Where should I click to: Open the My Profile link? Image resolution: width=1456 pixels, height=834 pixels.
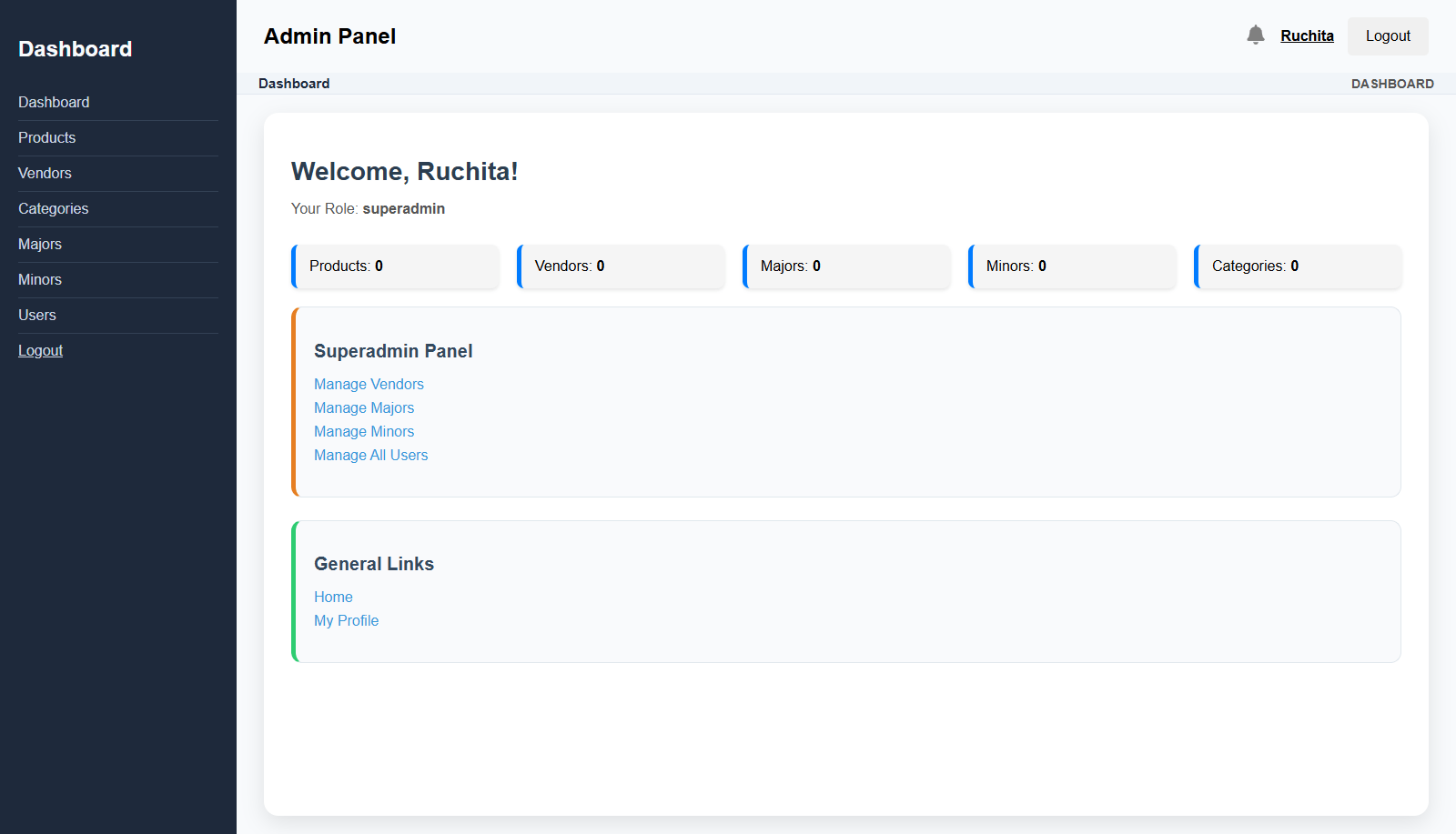pos(346,621)
